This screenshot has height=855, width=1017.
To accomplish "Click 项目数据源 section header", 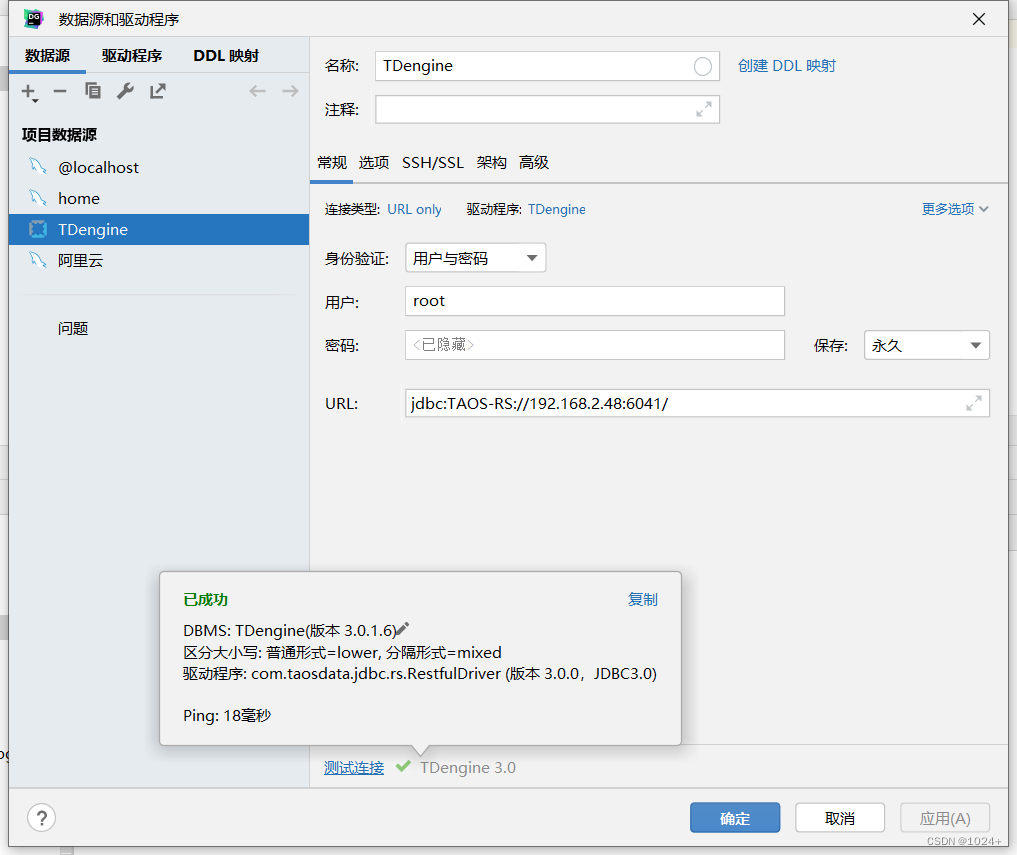I will pyautogui.click(x=59, y=135).
